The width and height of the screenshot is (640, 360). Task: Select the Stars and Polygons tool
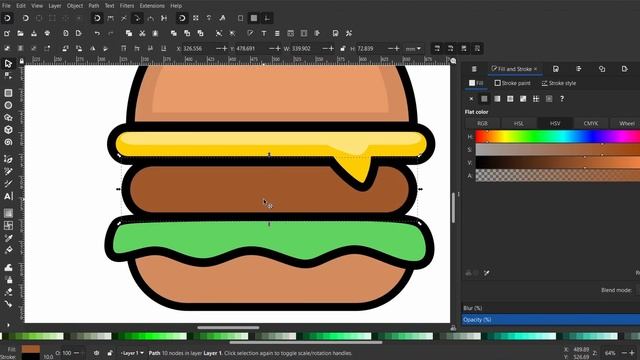[x=8, y=118]
